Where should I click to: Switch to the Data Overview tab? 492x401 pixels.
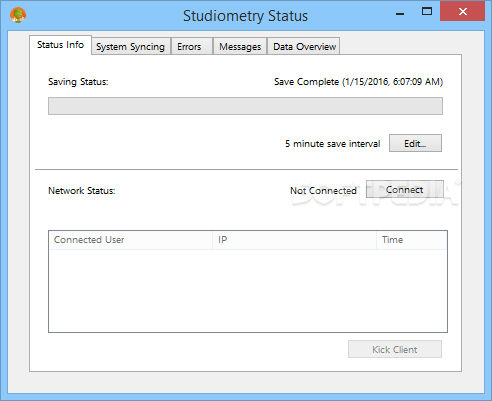[304, 47]
